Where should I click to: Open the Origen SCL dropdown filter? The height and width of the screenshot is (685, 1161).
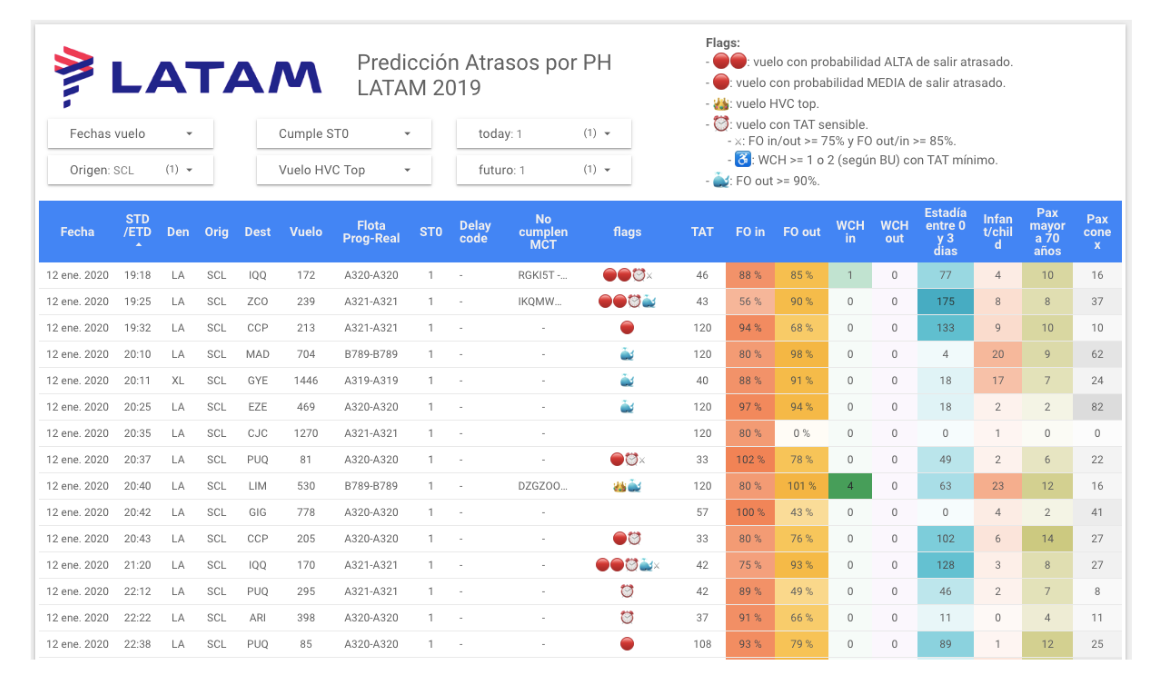(130, 170)
